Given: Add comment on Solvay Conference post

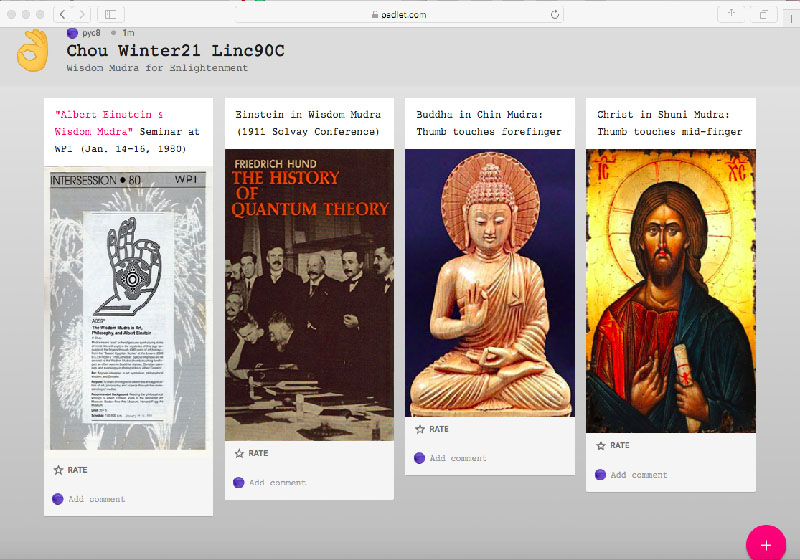Looking at the screenshot, I should pos(278,482).
